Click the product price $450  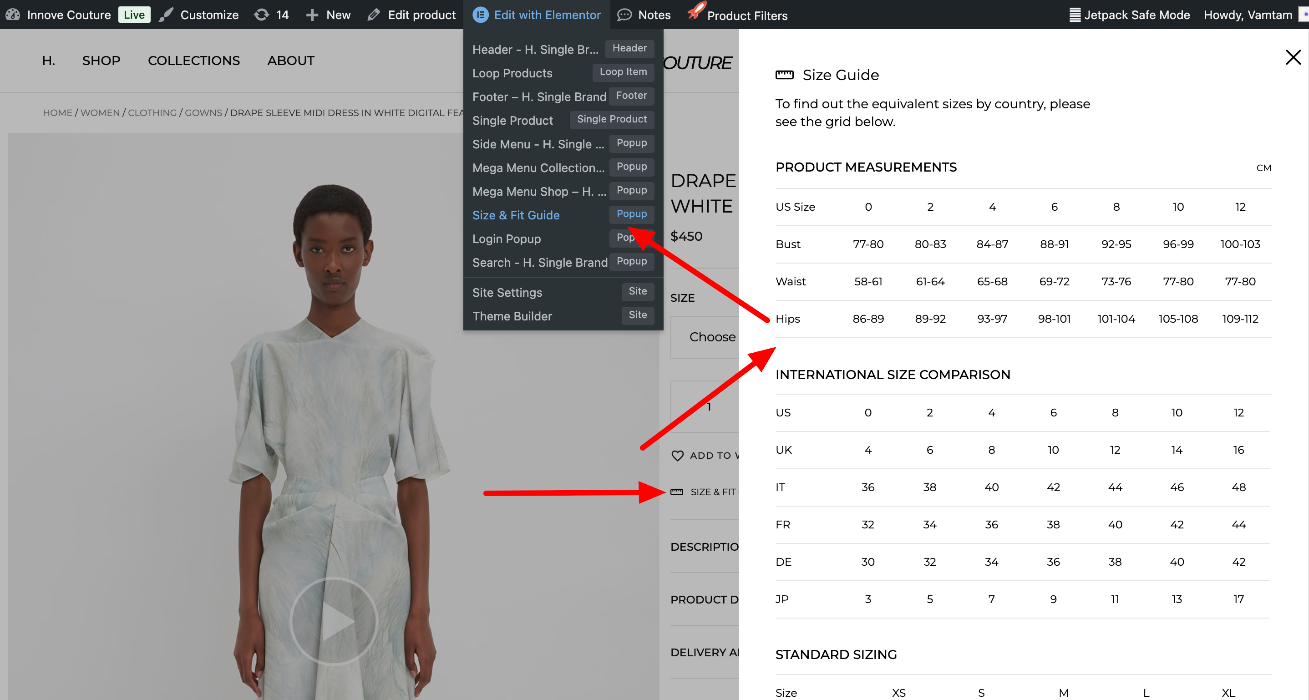pos(686,237)
